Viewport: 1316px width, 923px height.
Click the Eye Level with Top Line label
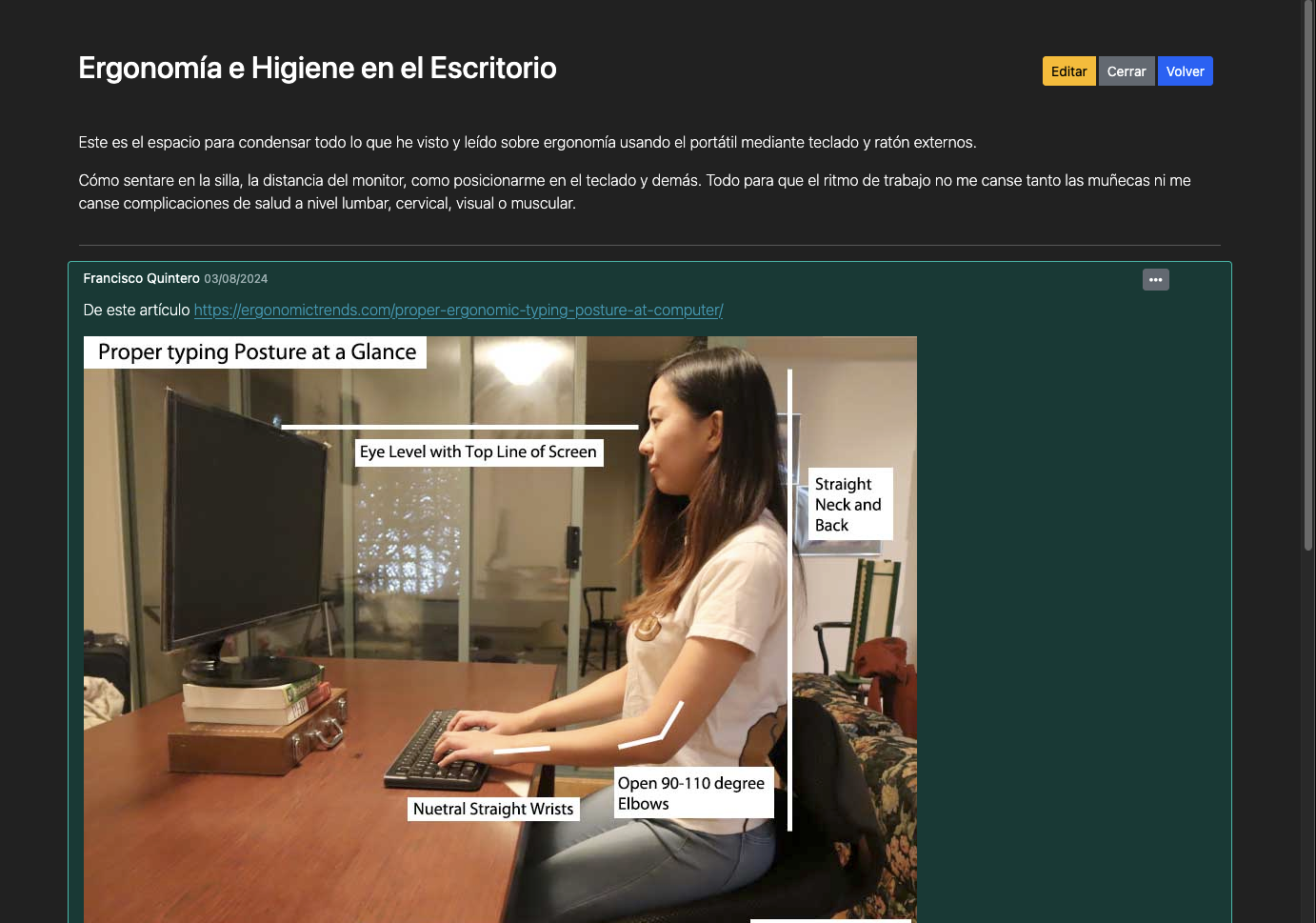(x=479, y=451)
